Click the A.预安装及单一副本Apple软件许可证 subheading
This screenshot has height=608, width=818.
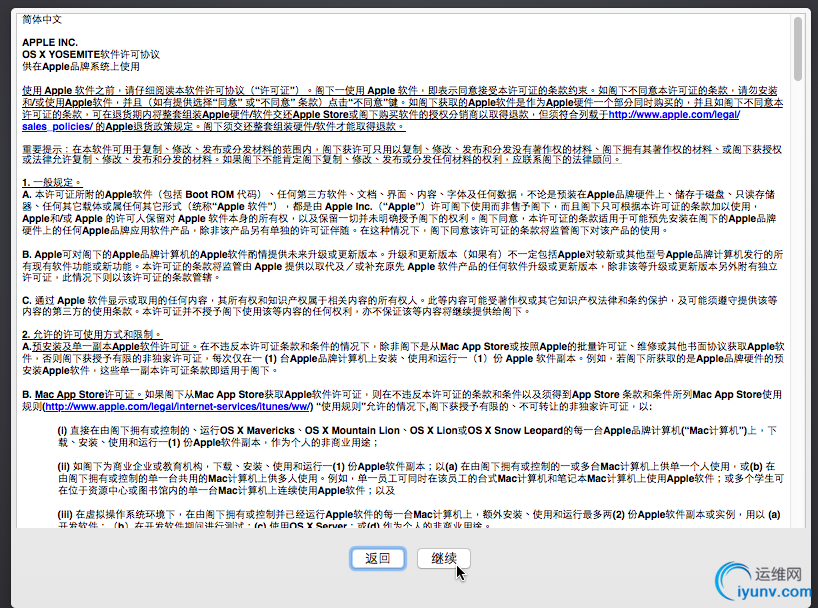[110, 346]
